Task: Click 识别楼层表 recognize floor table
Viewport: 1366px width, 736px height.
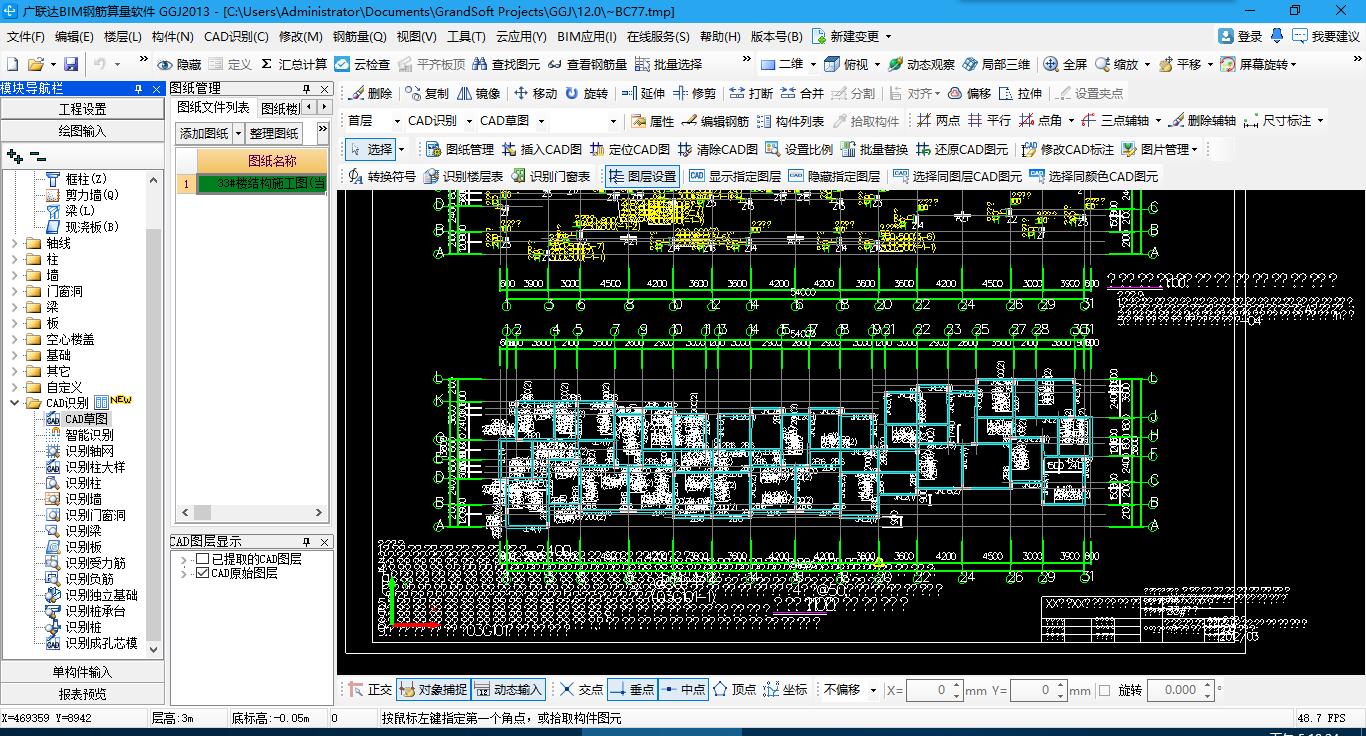Action: click(x=463, y=176)
